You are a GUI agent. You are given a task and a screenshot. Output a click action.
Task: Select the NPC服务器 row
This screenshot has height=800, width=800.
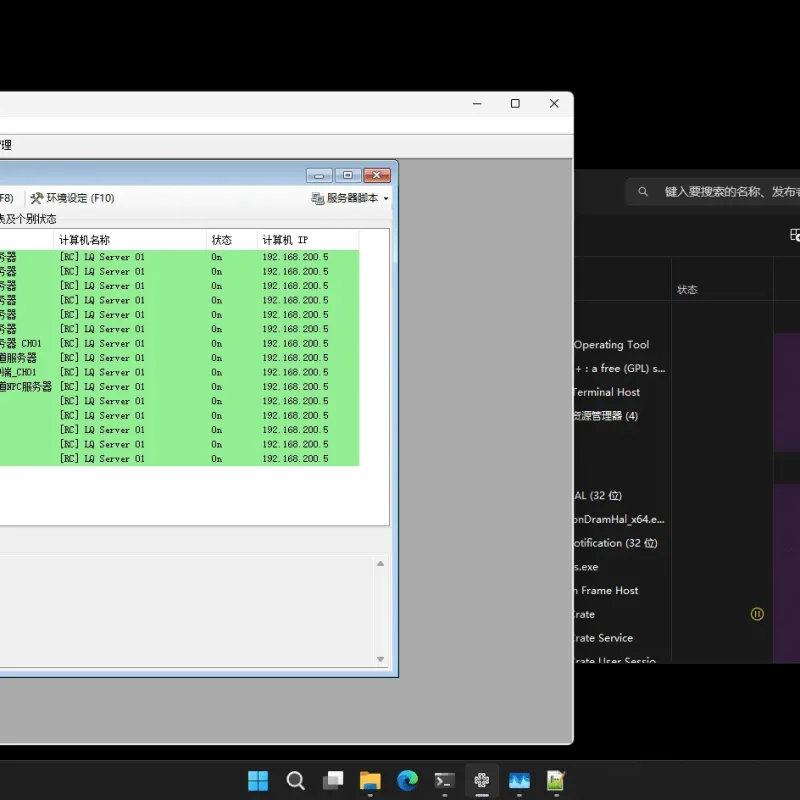pyautogui.click(x=180, y=386)
